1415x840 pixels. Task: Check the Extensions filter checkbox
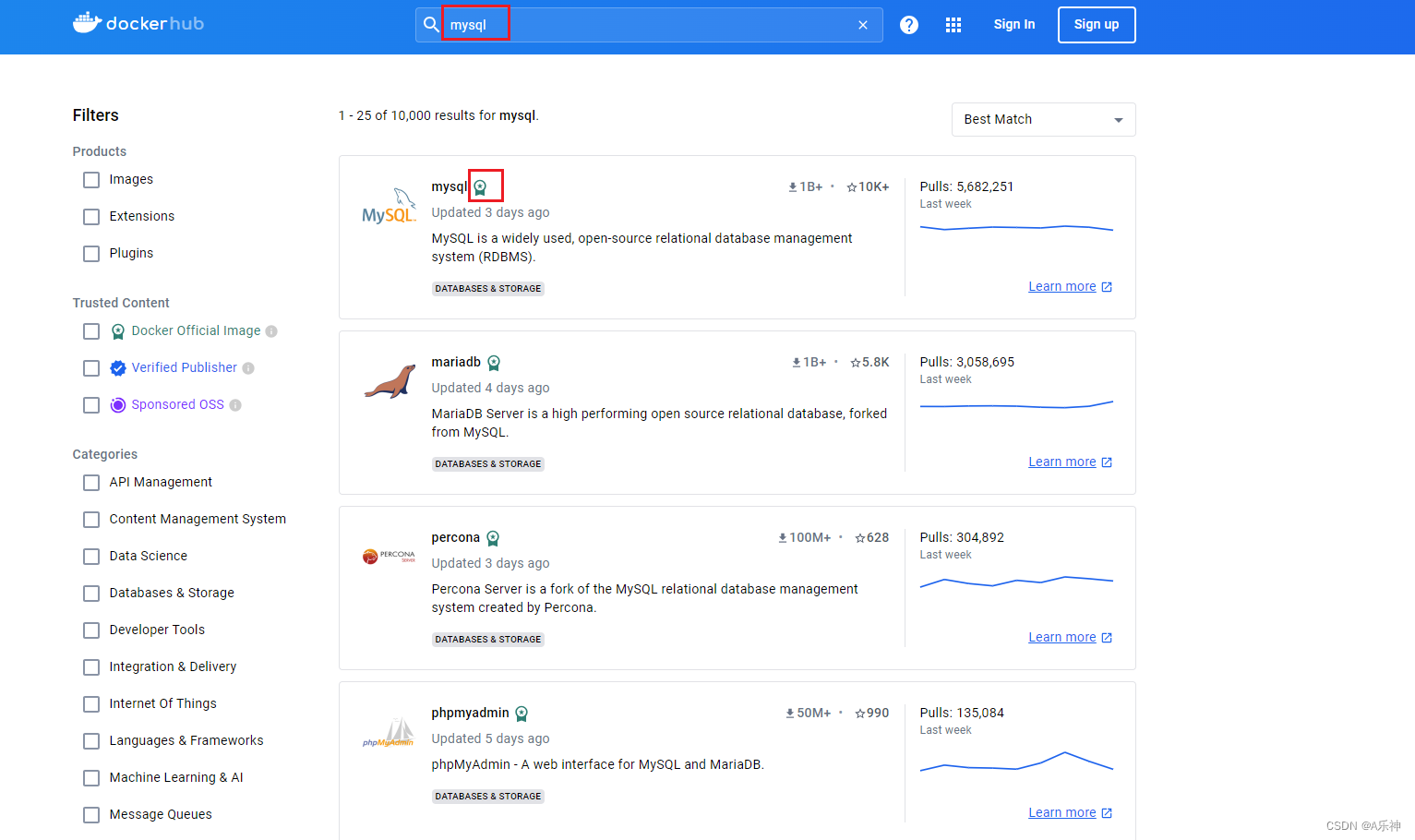click(91, 217)
